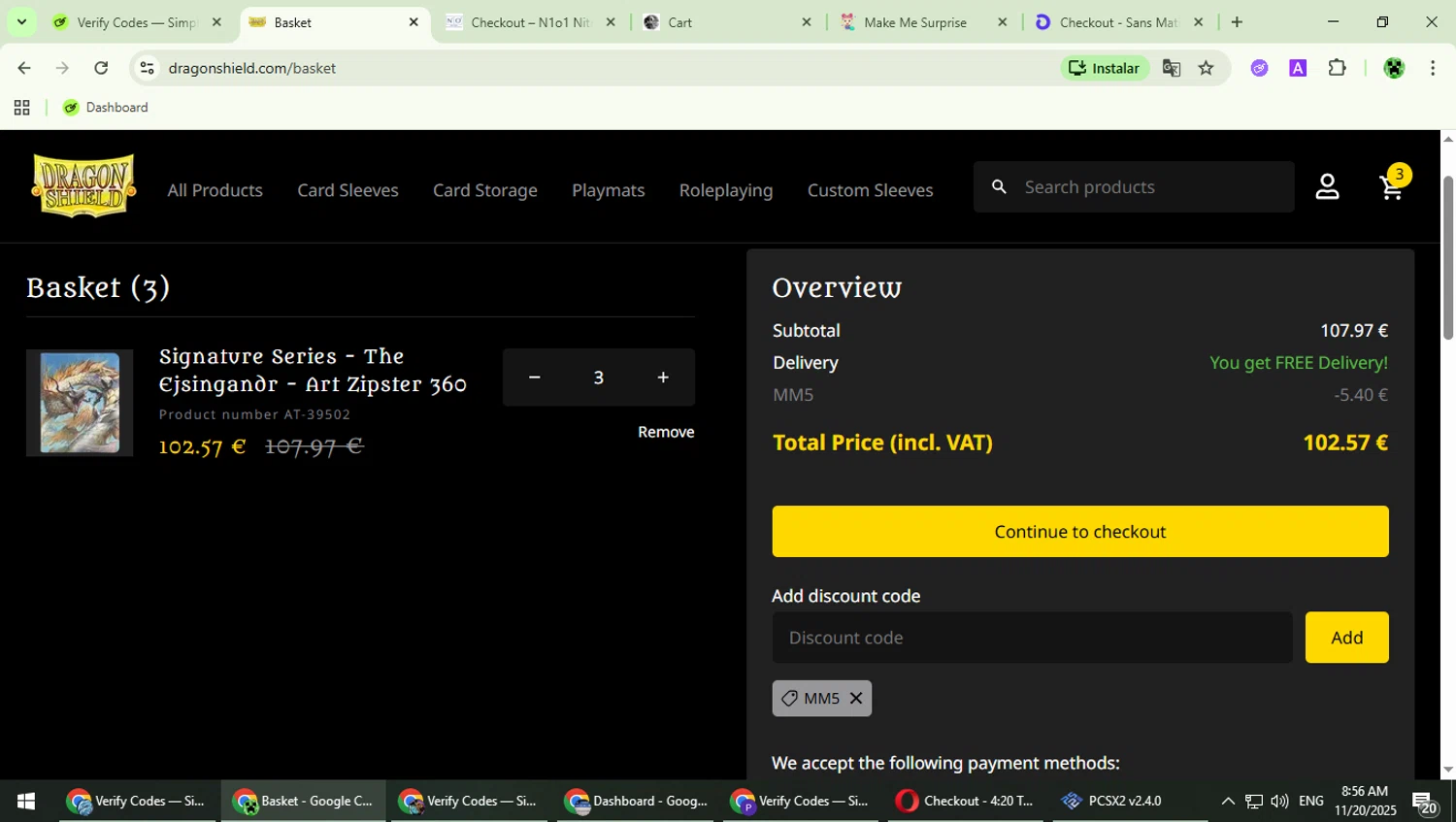The height and width of the screenshot is (822, 1456).
Task: Open Opera Checkout taskbar item
Action: point(967,801)
